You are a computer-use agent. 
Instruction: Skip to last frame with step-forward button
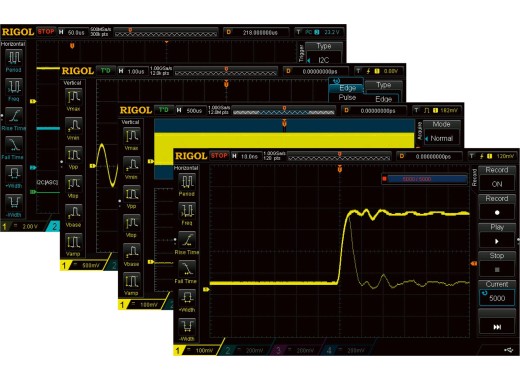pos(497,322)
